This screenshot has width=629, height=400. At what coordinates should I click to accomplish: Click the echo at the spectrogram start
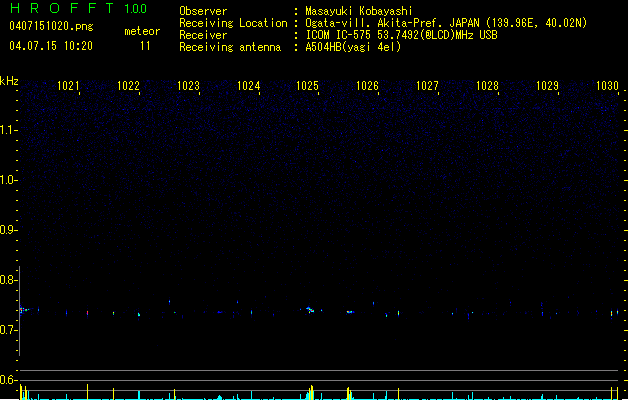[24, 310]
